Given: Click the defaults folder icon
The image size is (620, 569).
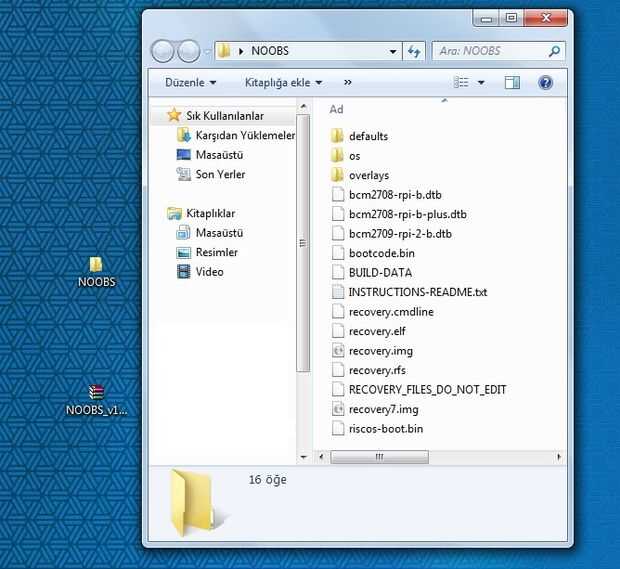Looking at the screenshot, I should [x=337, y=136].
